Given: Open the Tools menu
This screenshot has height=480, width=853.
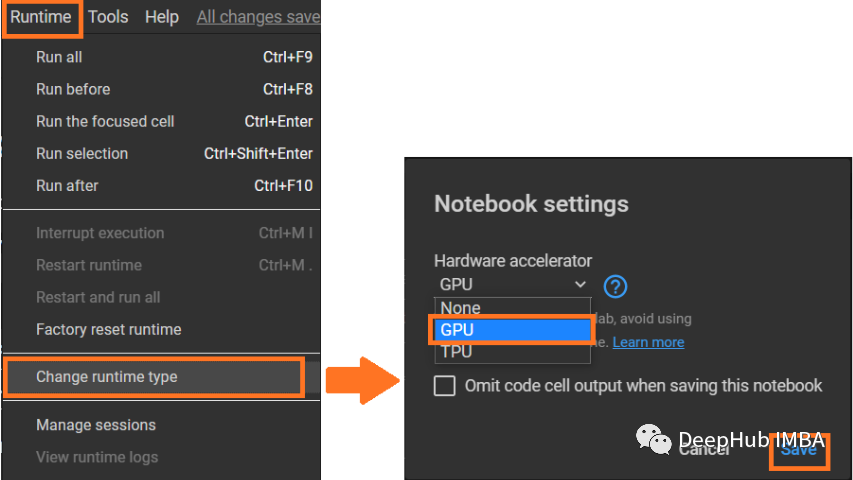Looking at the screenshot, I should coord(108,17).
